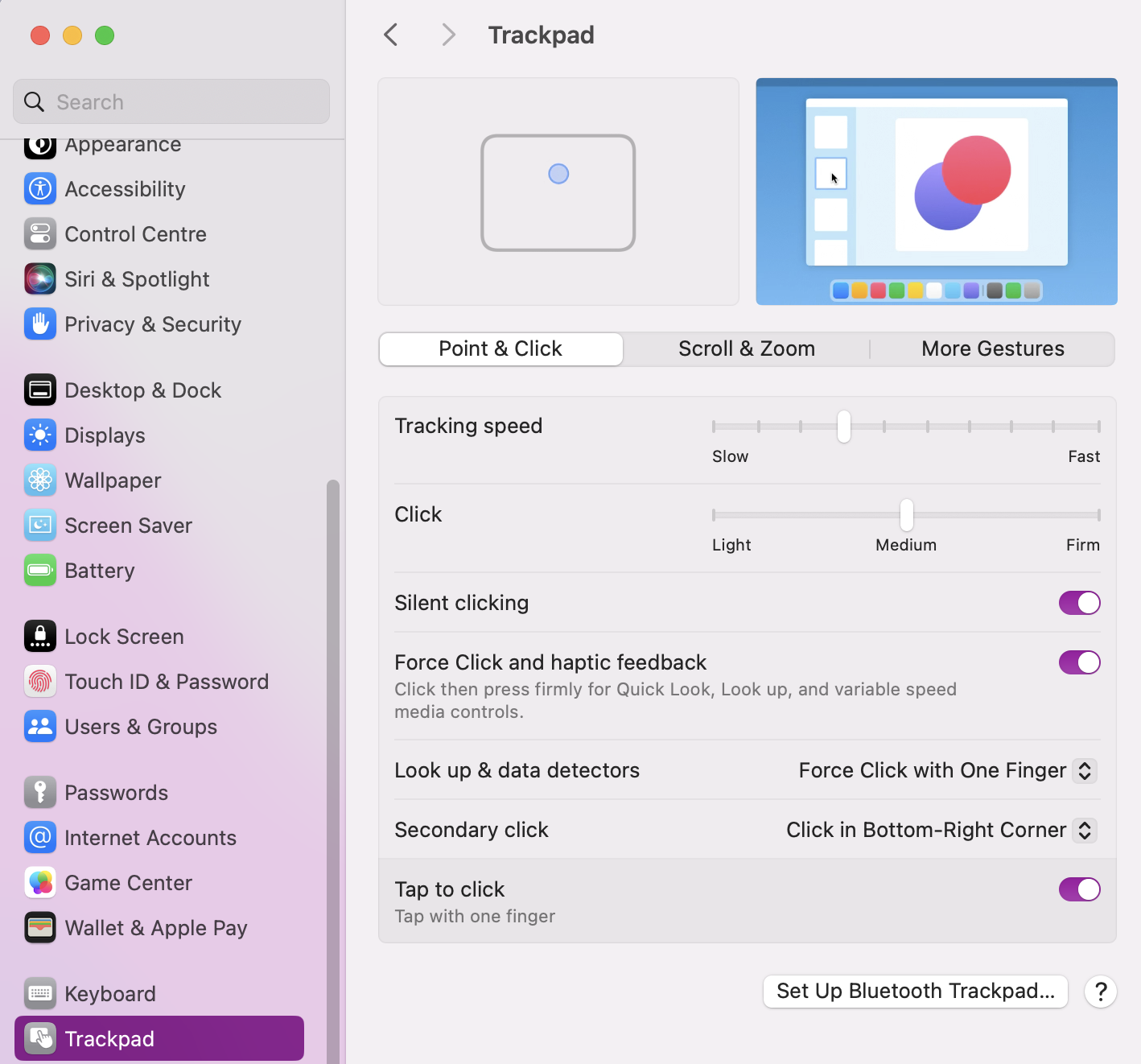Open Touch ID & Password settings
The height and width of the screenshot is (1064, 1141).
tap(39, 681)
